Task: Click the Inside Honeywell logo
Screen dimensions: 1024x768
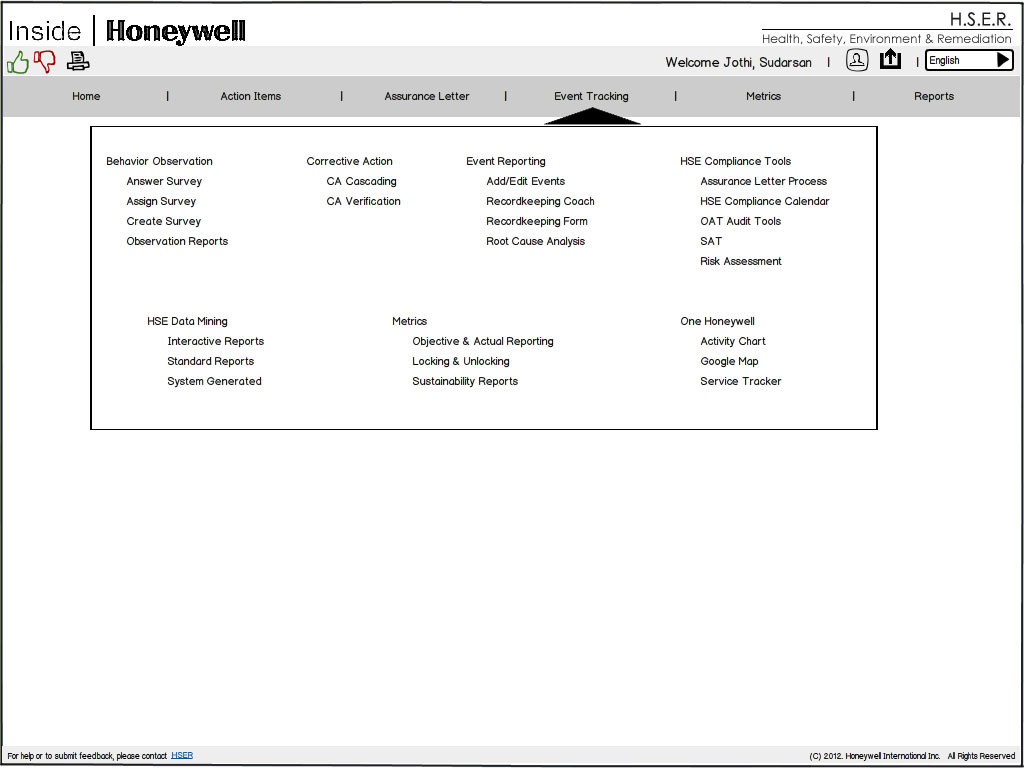Action: tap(127, 31)
